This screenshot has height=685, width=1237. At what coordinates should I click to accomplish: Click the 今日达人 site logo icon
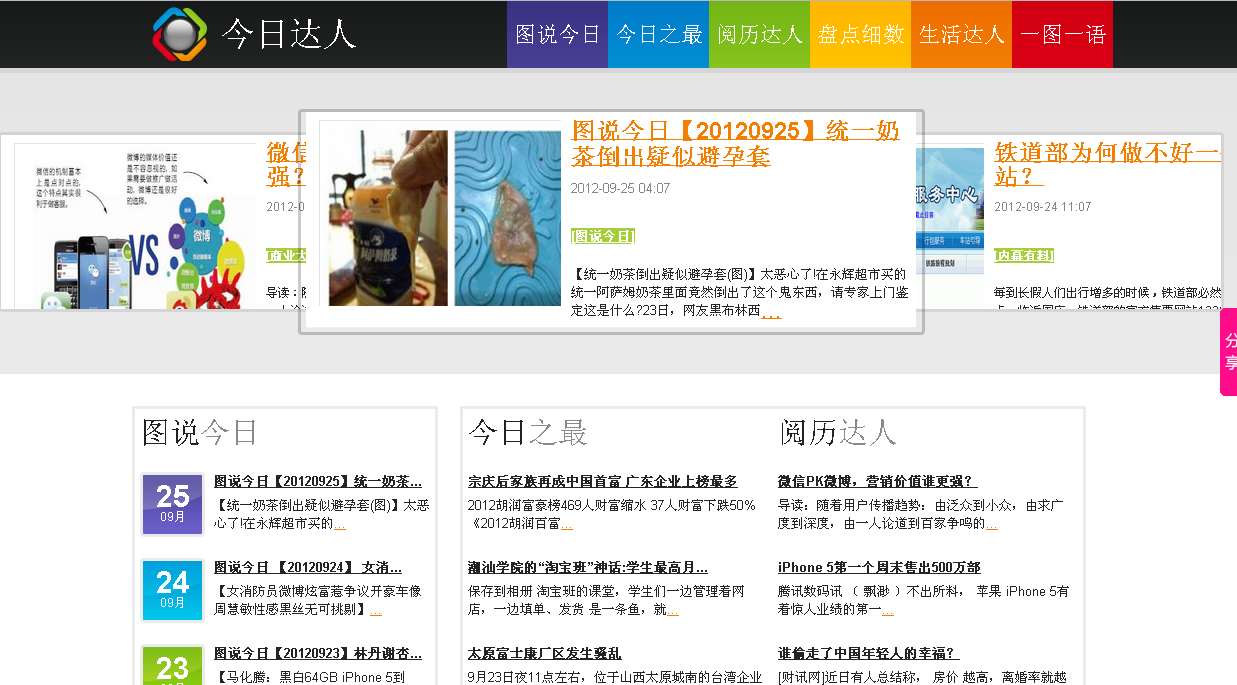click(180, 34)
